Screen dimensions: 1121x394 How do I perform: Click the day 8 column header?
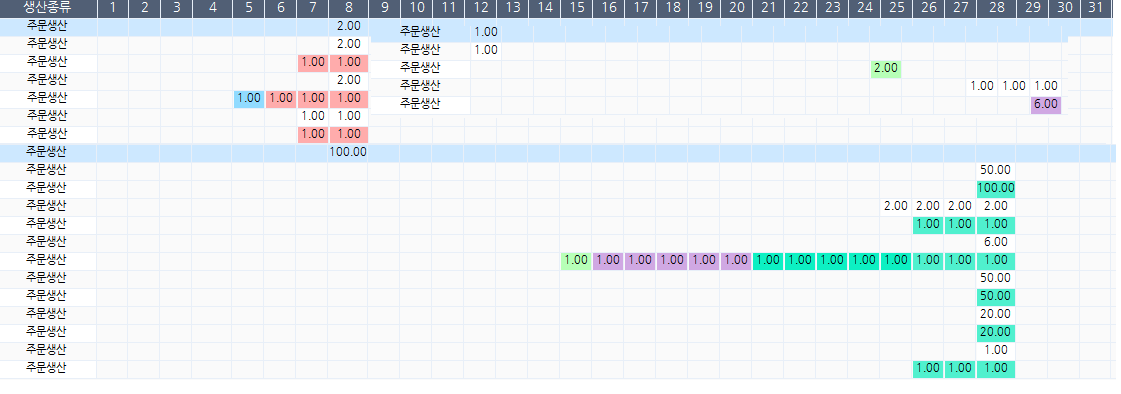348,9
